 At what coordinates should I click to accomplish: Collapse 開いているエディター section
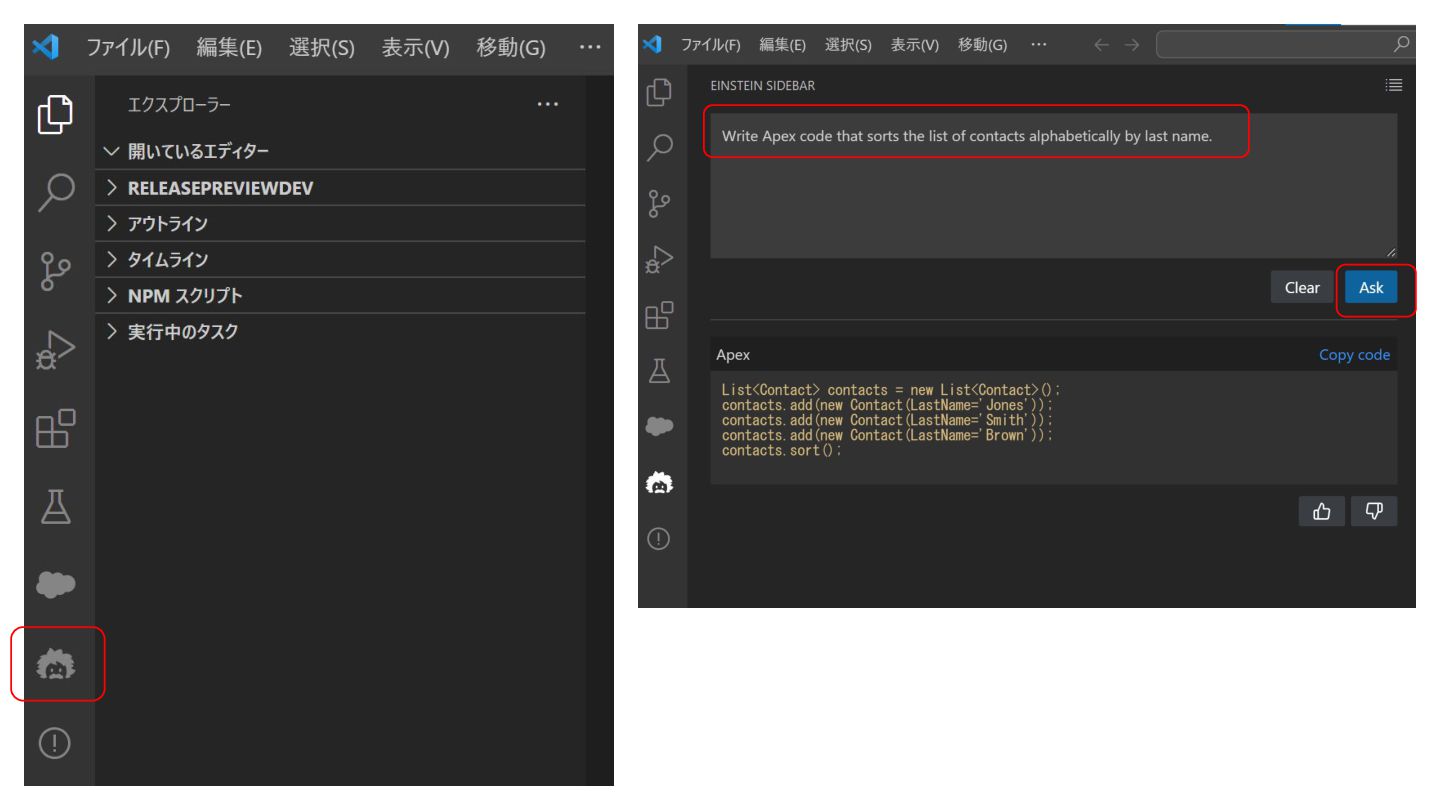click(x=340, y=152)
